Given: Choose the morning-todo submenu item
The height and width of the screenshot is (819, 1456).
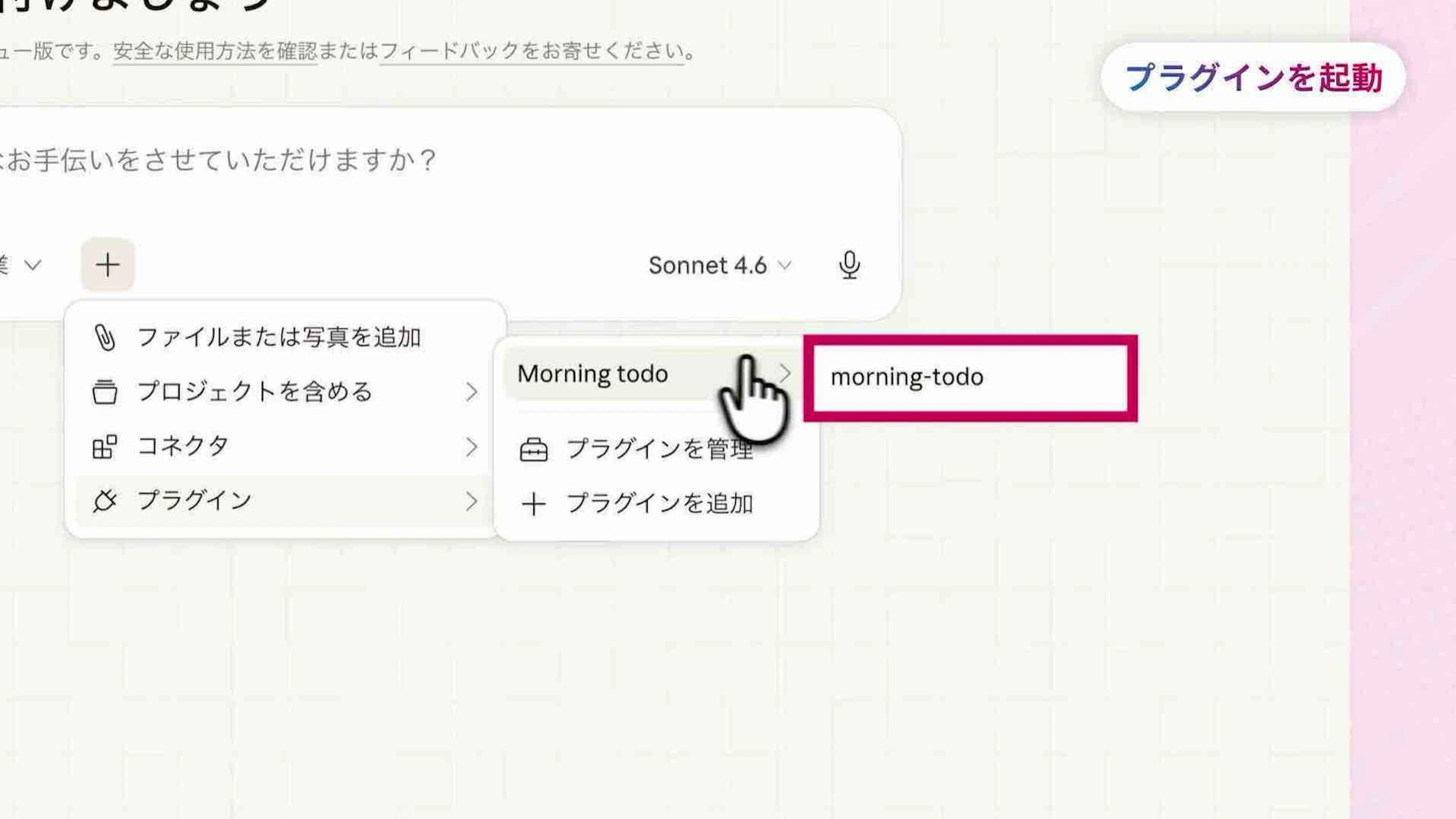Looking at the screenshot, I should [907, 377].
